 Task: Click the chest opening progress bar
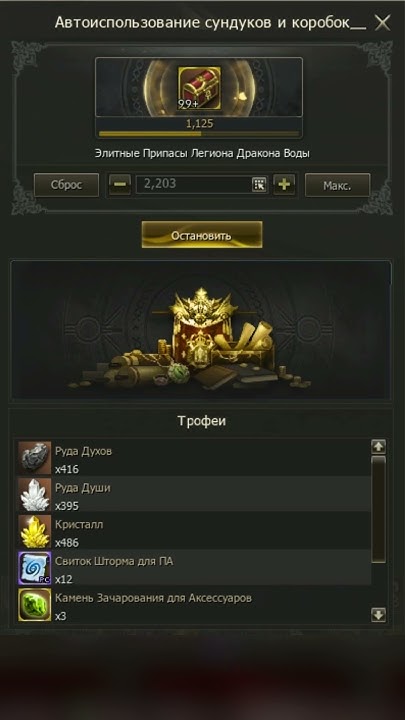[199, 134]
